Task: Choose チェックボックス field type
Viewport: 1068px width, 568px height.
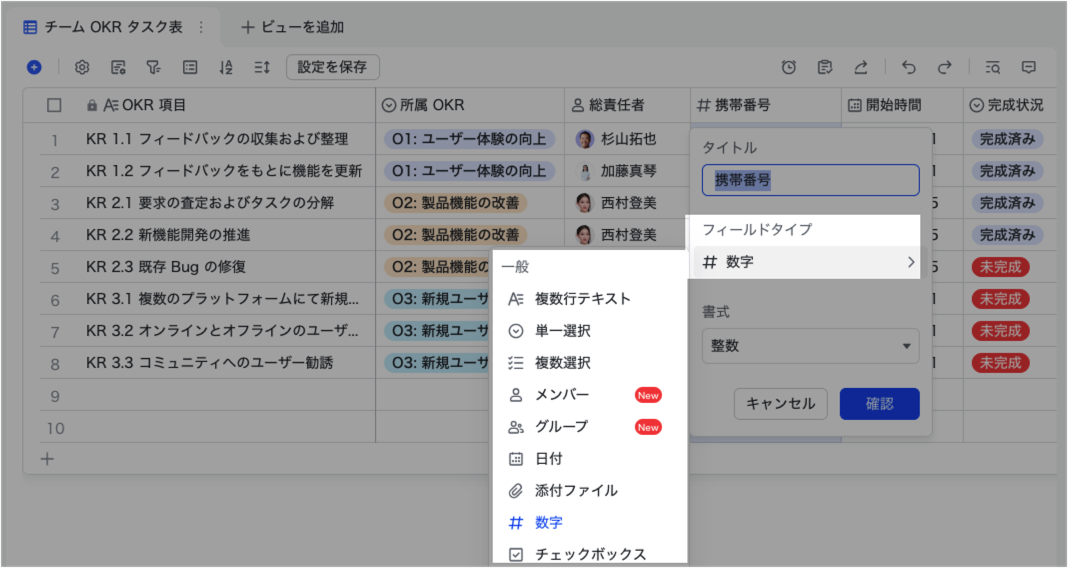Action: (590, 554)
